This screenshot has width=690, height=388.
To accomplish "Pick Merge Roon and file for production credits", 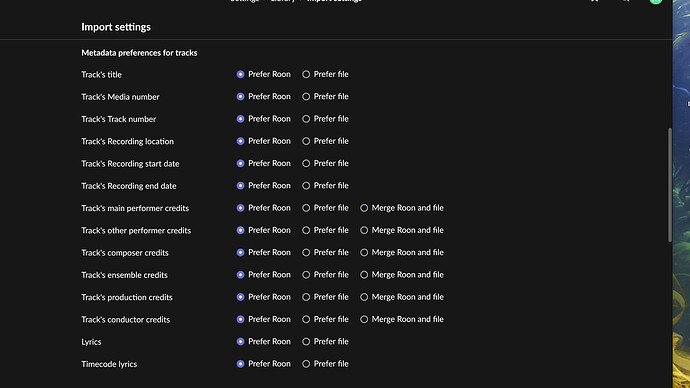I will point(364,297).
